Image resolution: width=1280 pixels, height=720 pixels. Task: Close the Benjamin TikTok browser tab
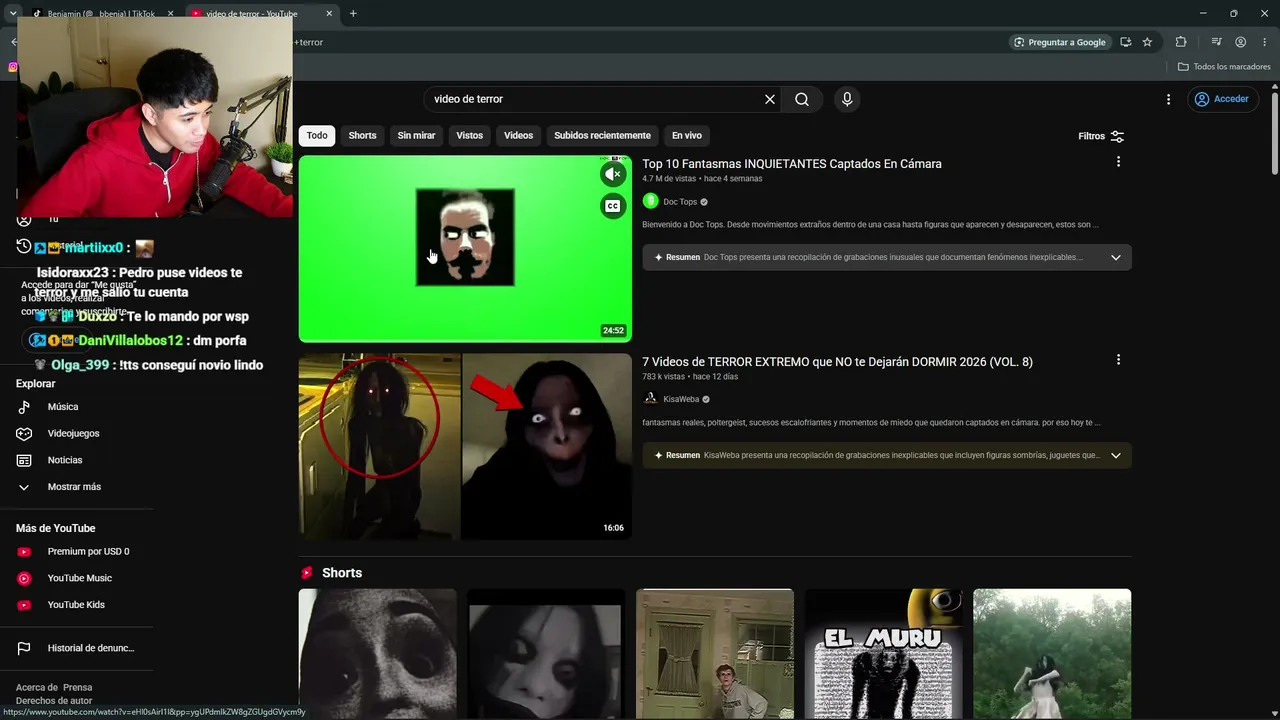[x=170, y=14]
